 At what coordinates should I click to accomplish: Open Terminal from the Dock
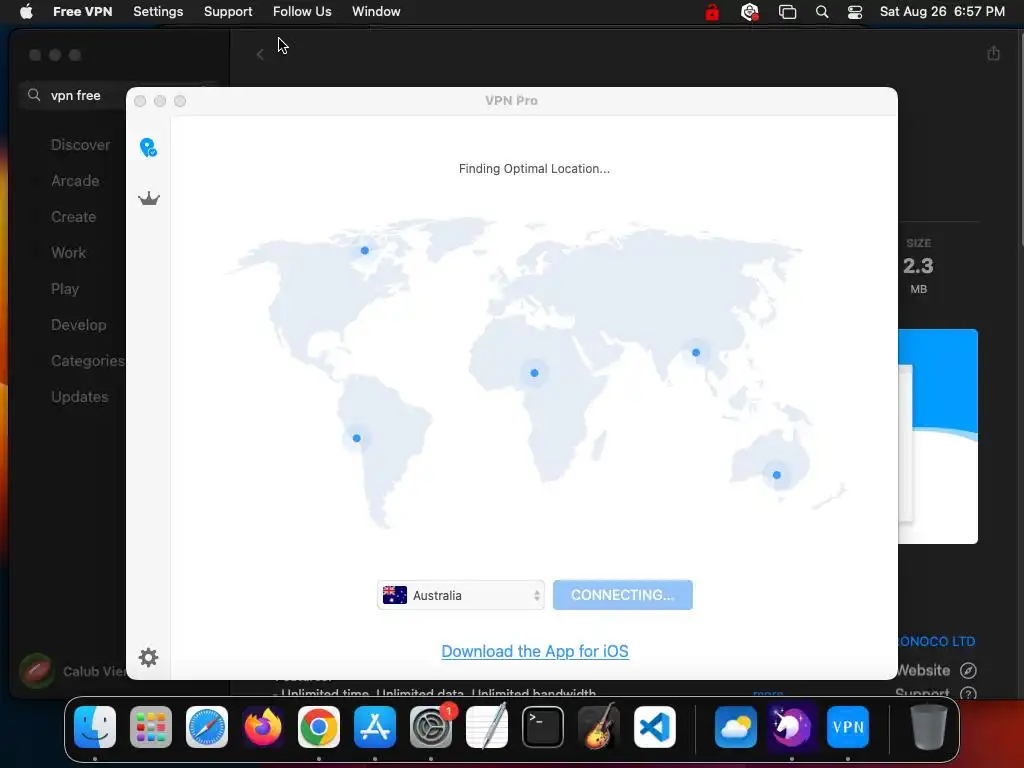coord(543,727)
